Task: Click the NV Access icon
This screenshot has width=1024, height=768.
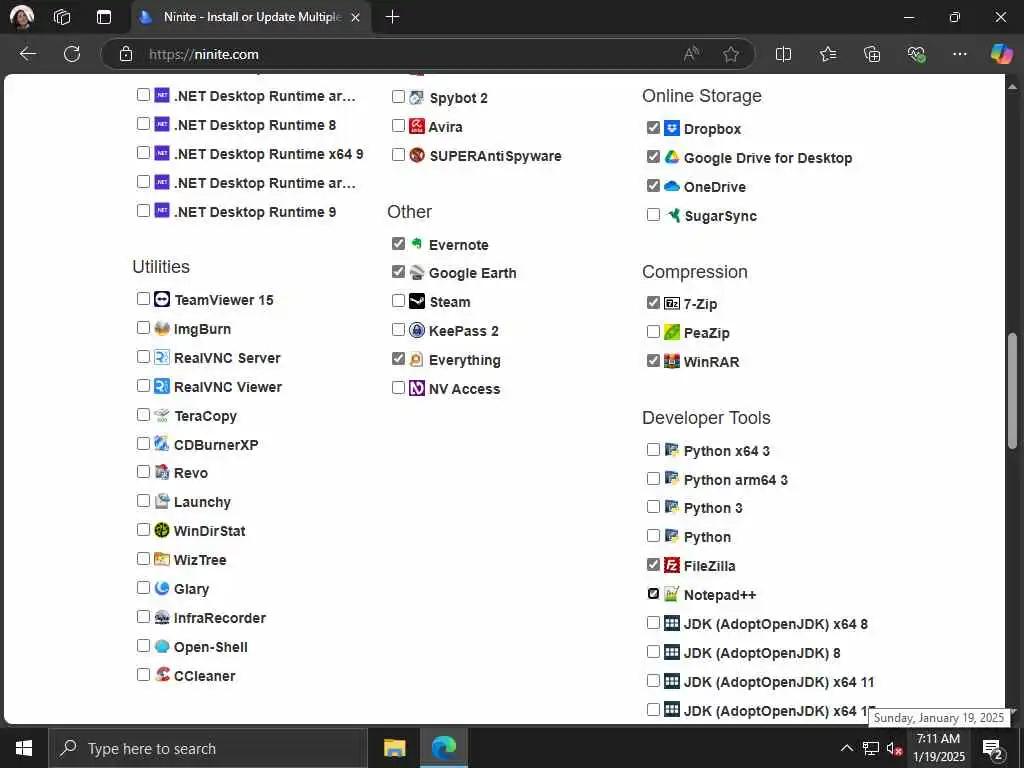Action: click(x=417, y=388)
